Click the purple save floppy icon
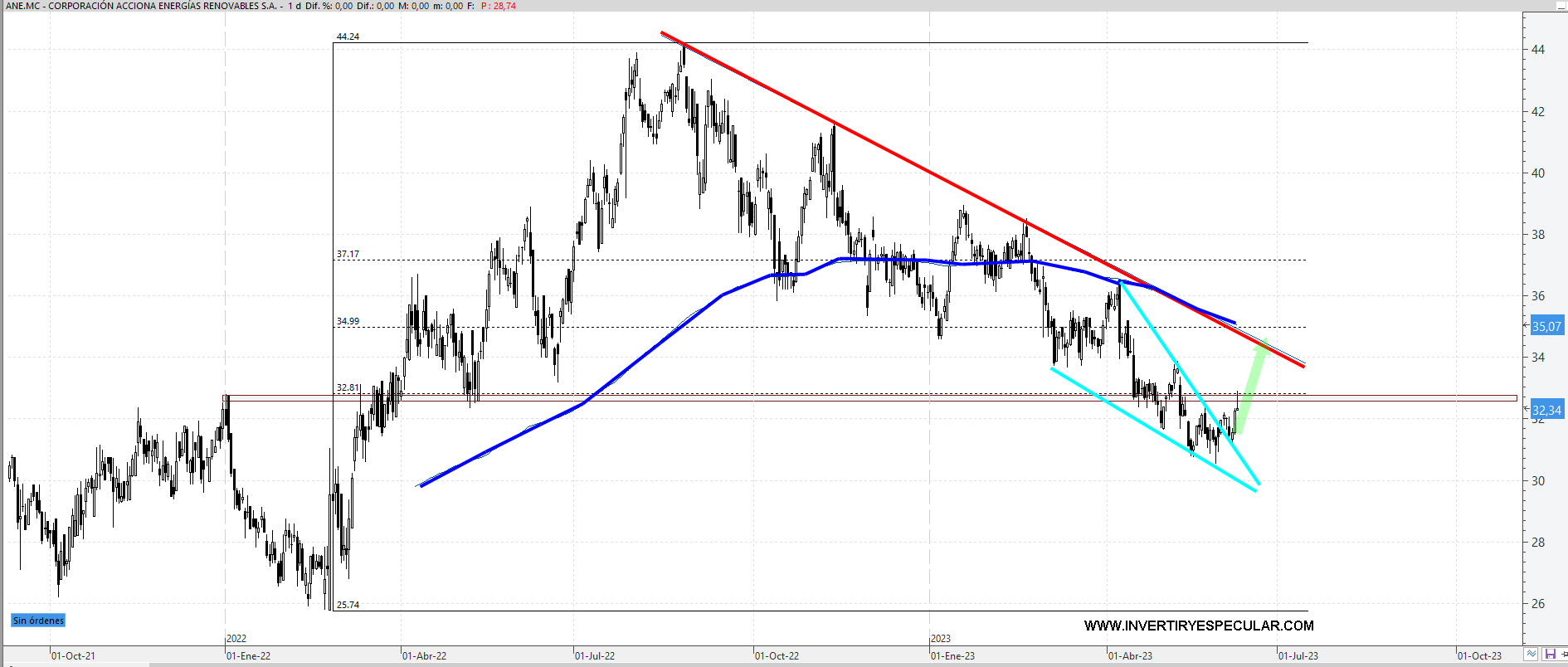Screen dimensions: 1568x667 (x=1549, y=655)
